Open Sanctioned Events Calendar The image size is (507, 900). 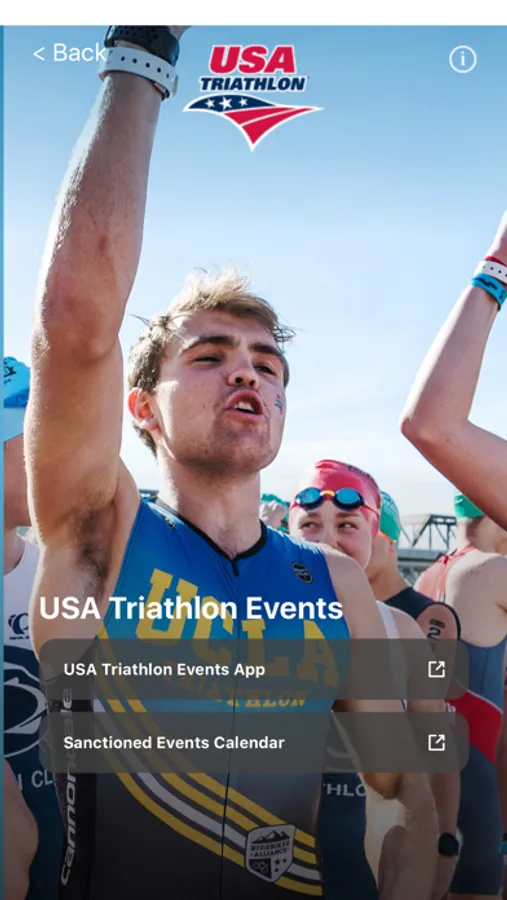[x=253, y=742]
